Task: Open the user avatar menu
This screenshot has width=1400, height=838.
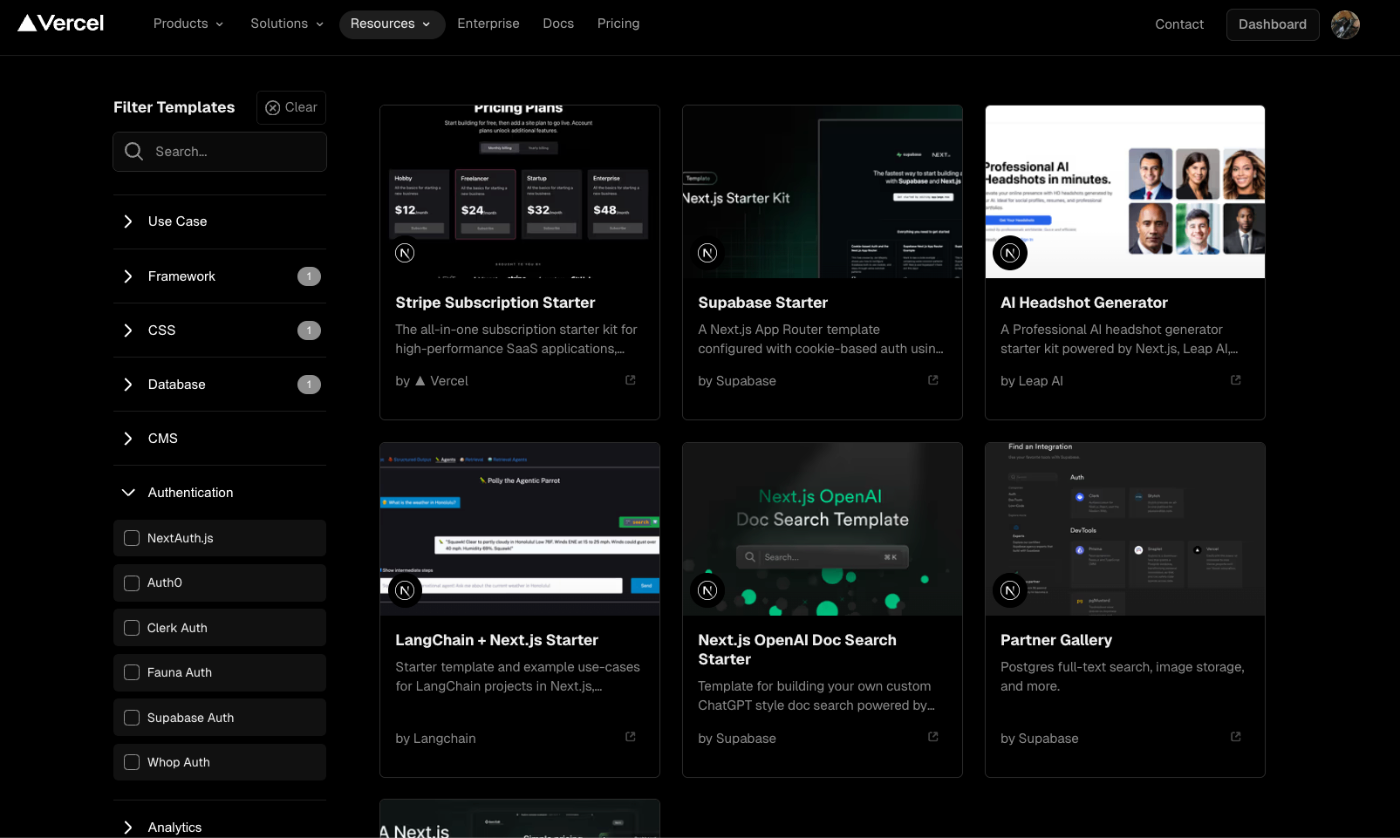Action: [1345, 24]
